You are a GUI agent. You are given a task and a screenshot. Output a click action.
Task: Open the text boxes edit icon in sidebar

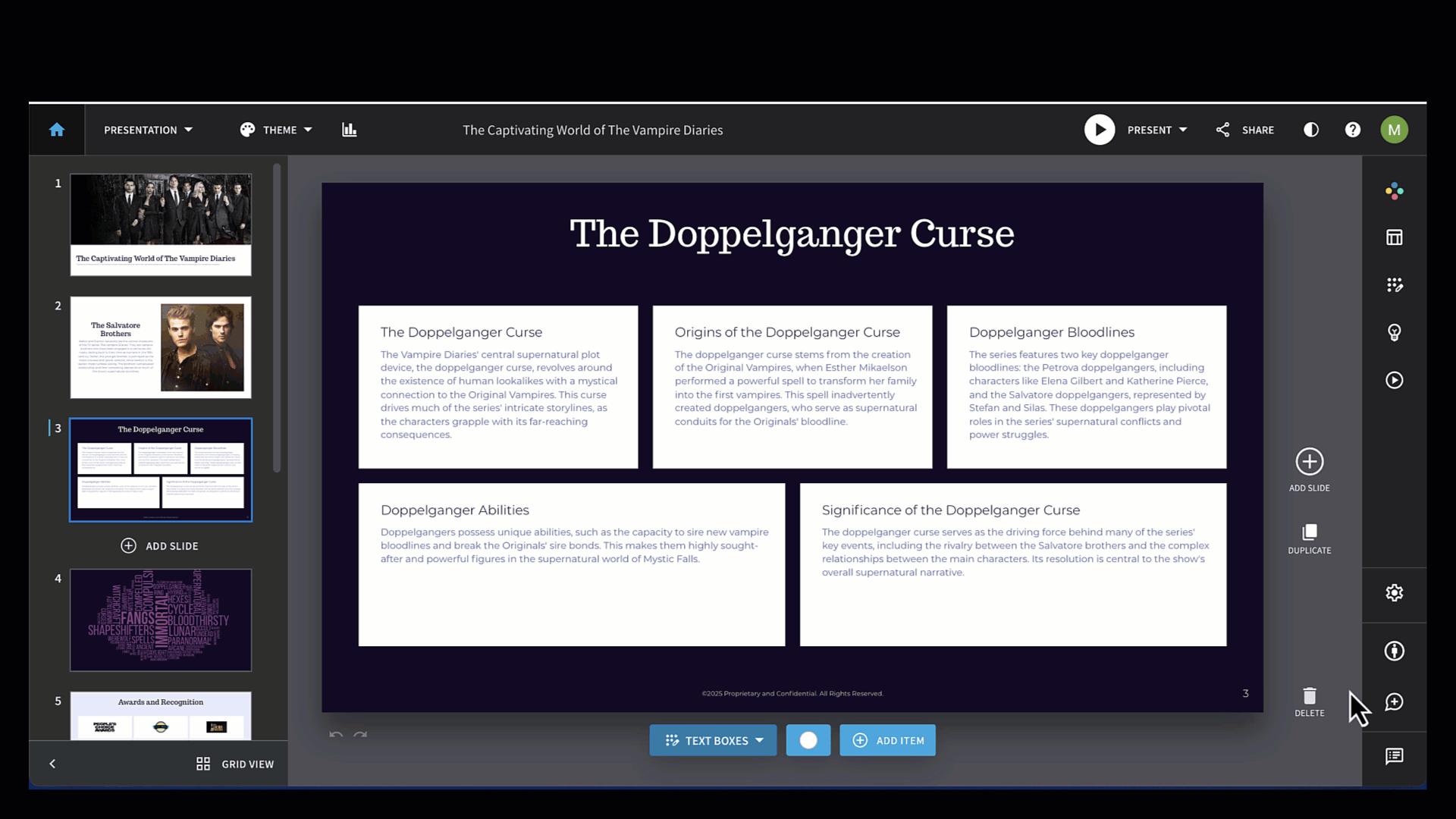click(1395, 285)
